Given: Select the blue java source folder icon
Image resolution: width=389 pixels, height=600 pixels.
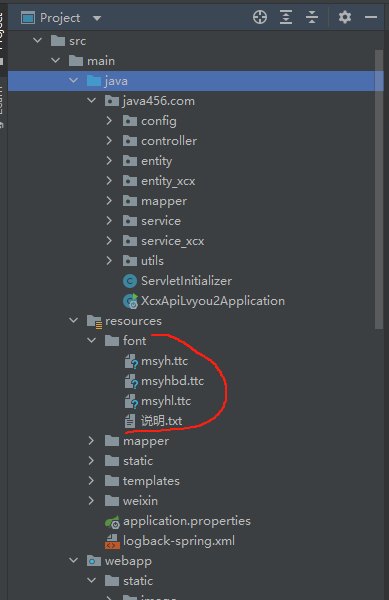Looking at the screenshot, I should tap(94, 81).
